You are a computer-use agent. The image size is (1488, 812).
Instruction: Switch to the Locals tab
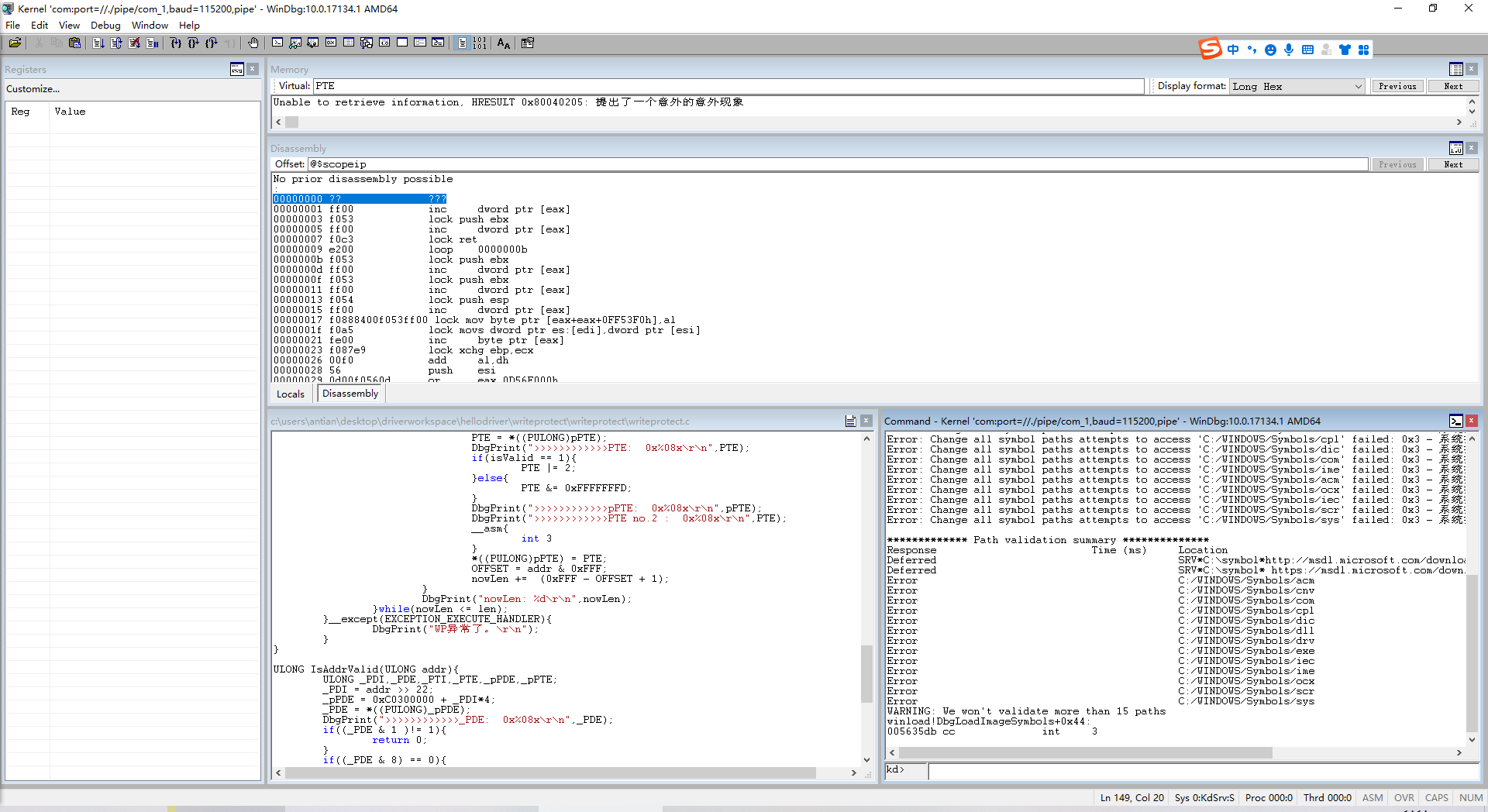291,394
